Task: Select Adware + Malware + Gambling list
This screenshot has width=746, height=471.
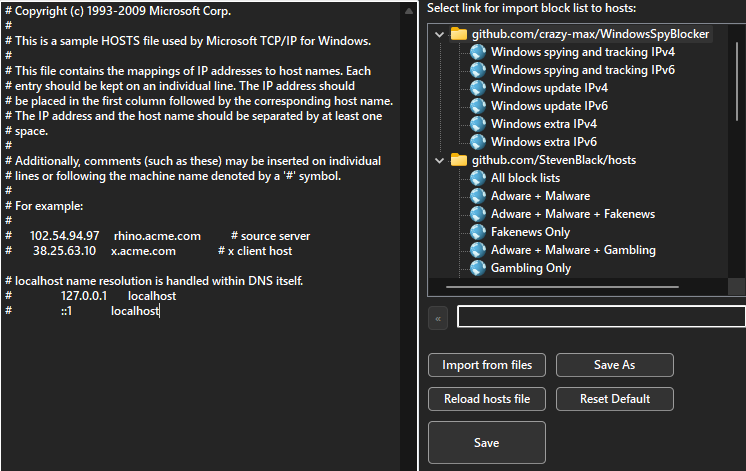Action: pyautogui.click(x=573, y=250)
